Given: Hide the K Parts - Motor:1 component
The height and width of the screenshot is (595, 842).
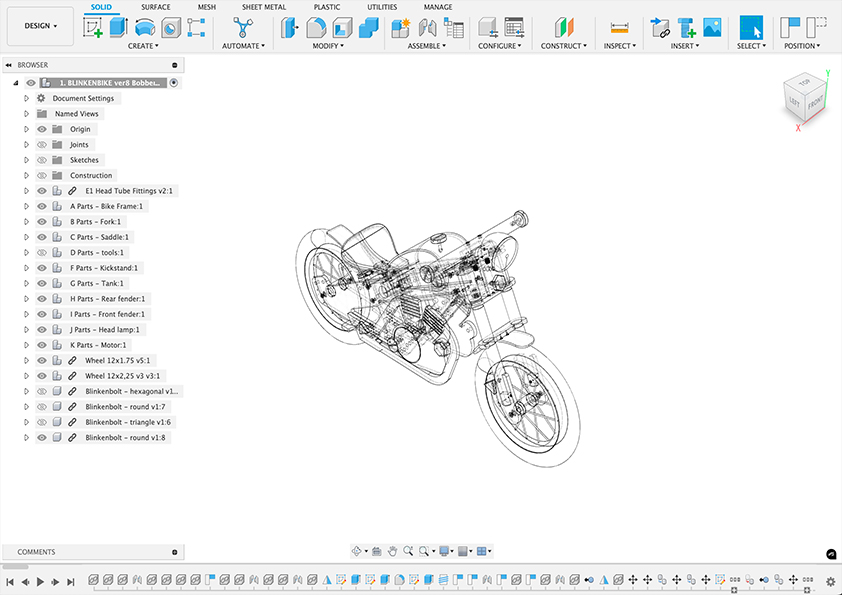Looking at the screenshot, I should pos(41,345).
